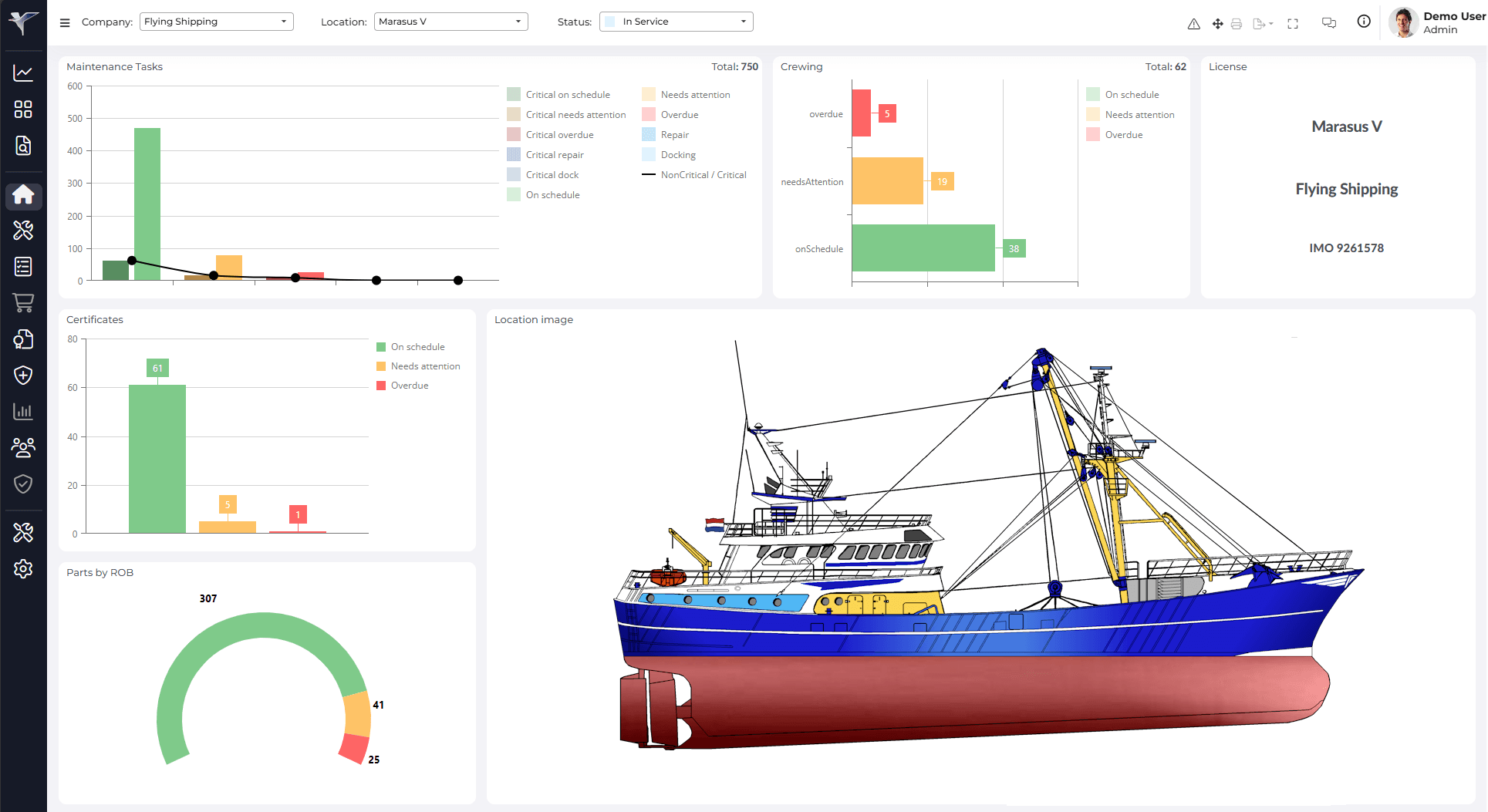Click the red overdue bar in Crewing chart
The image size is (1488, 812).
coord(862,113)
